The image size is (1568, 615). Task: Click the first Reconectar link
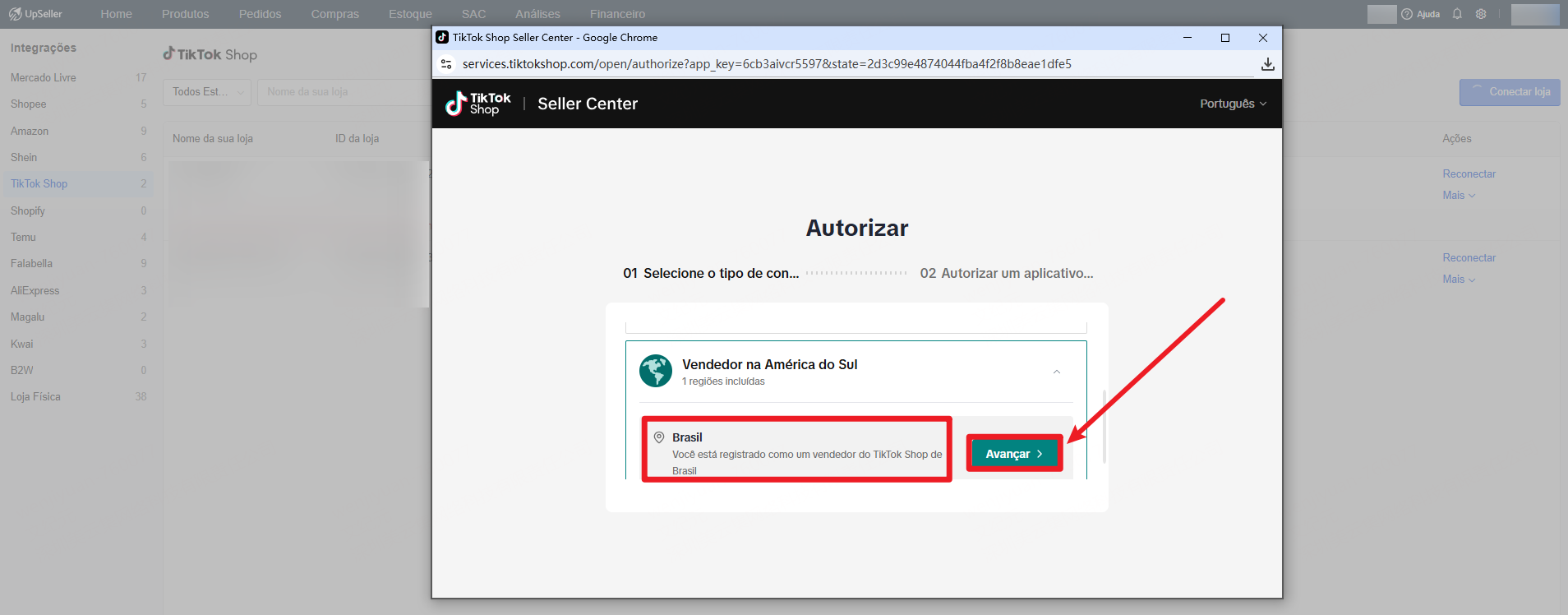coord(1469,174)
